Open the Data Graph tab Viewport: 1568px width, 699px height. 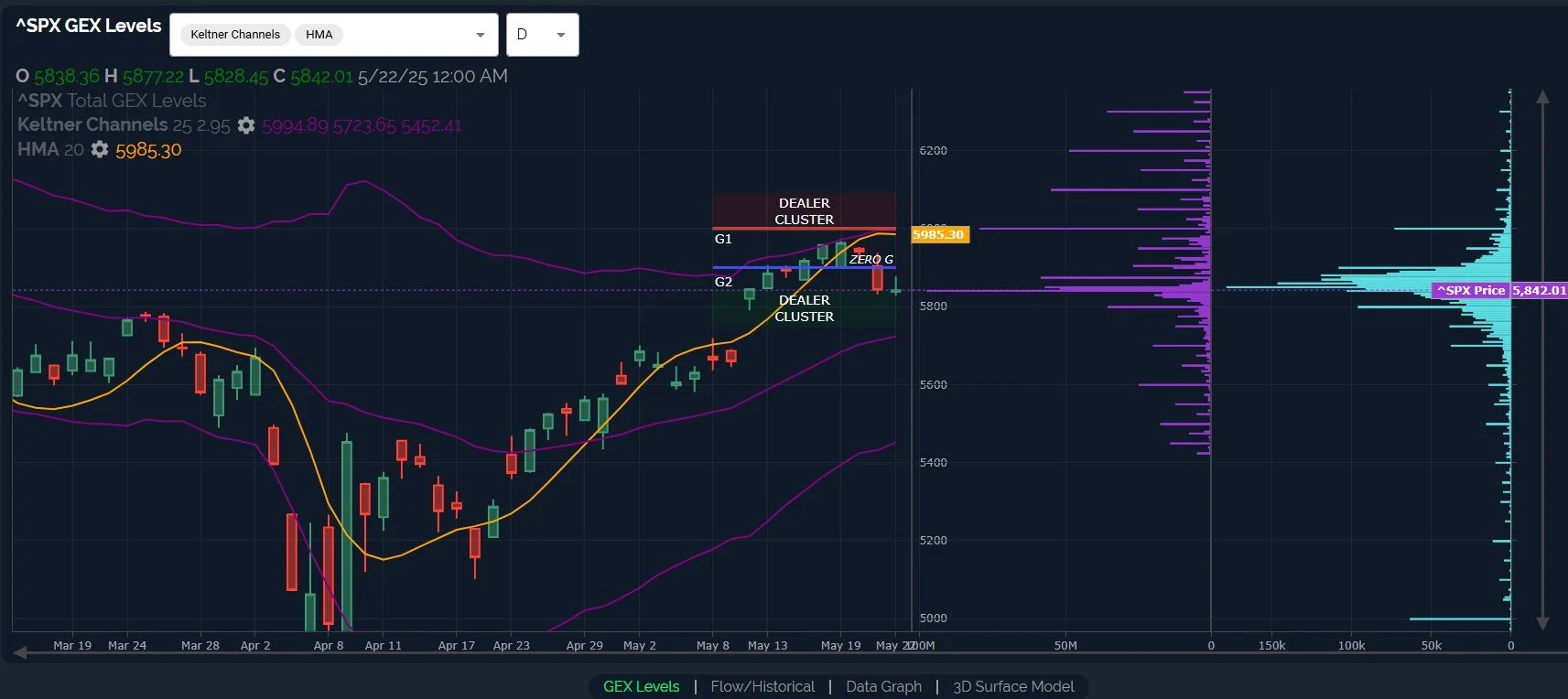(883, 686)
